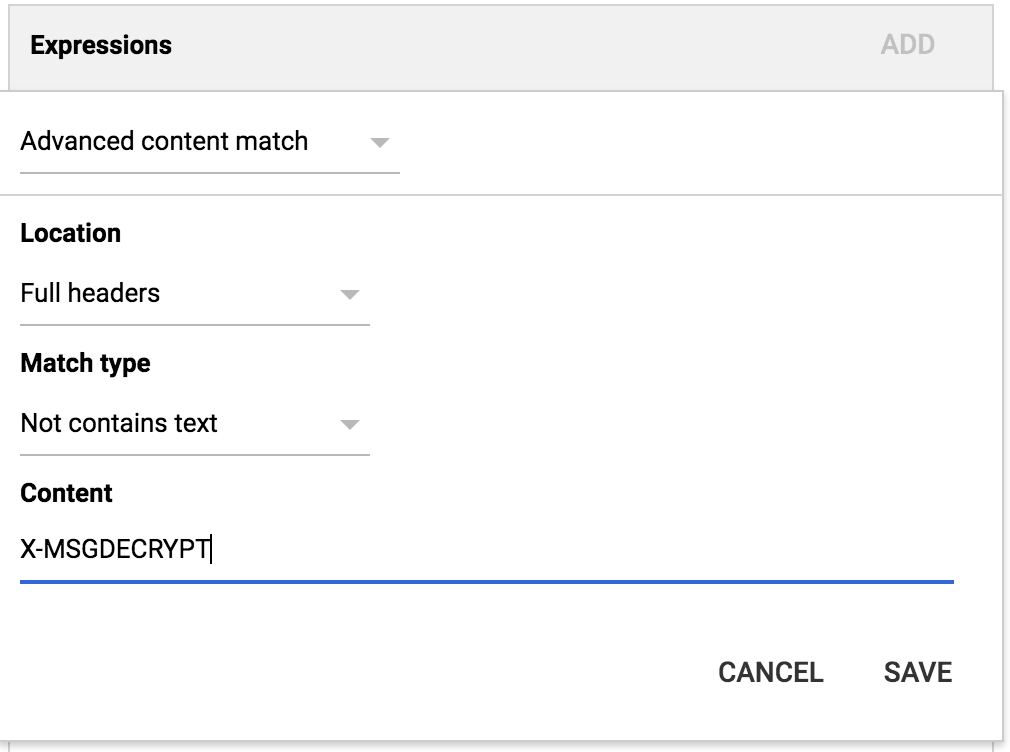Click the Location label
The width and height of the screenshot is (1010, 752).
point(70,233)
